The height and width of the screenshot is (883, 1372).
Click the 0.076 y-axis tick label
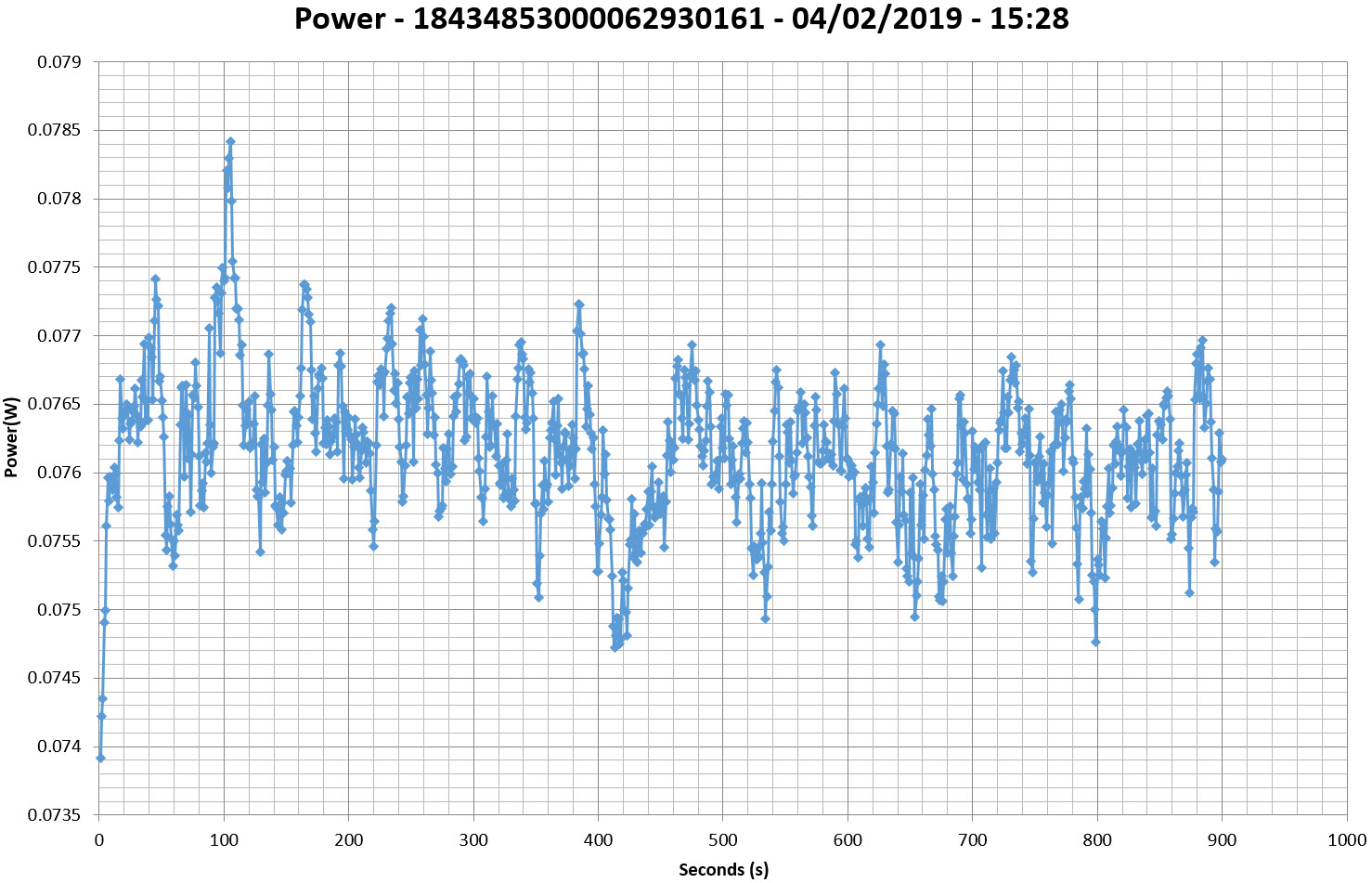click(58, 473)
